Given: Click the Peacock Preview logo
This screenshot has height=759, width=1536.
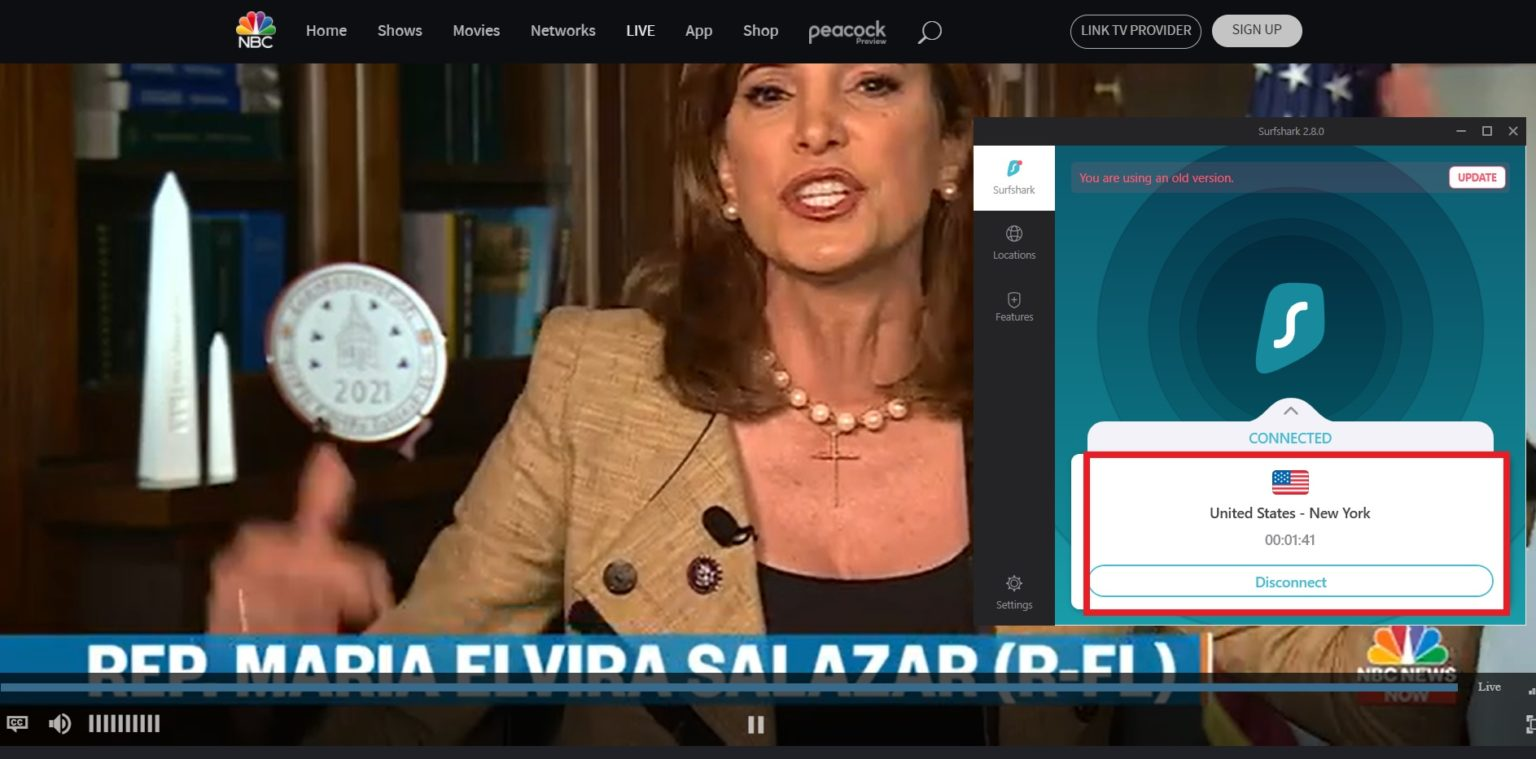Looking at the screenshot, I should [847, 32].
